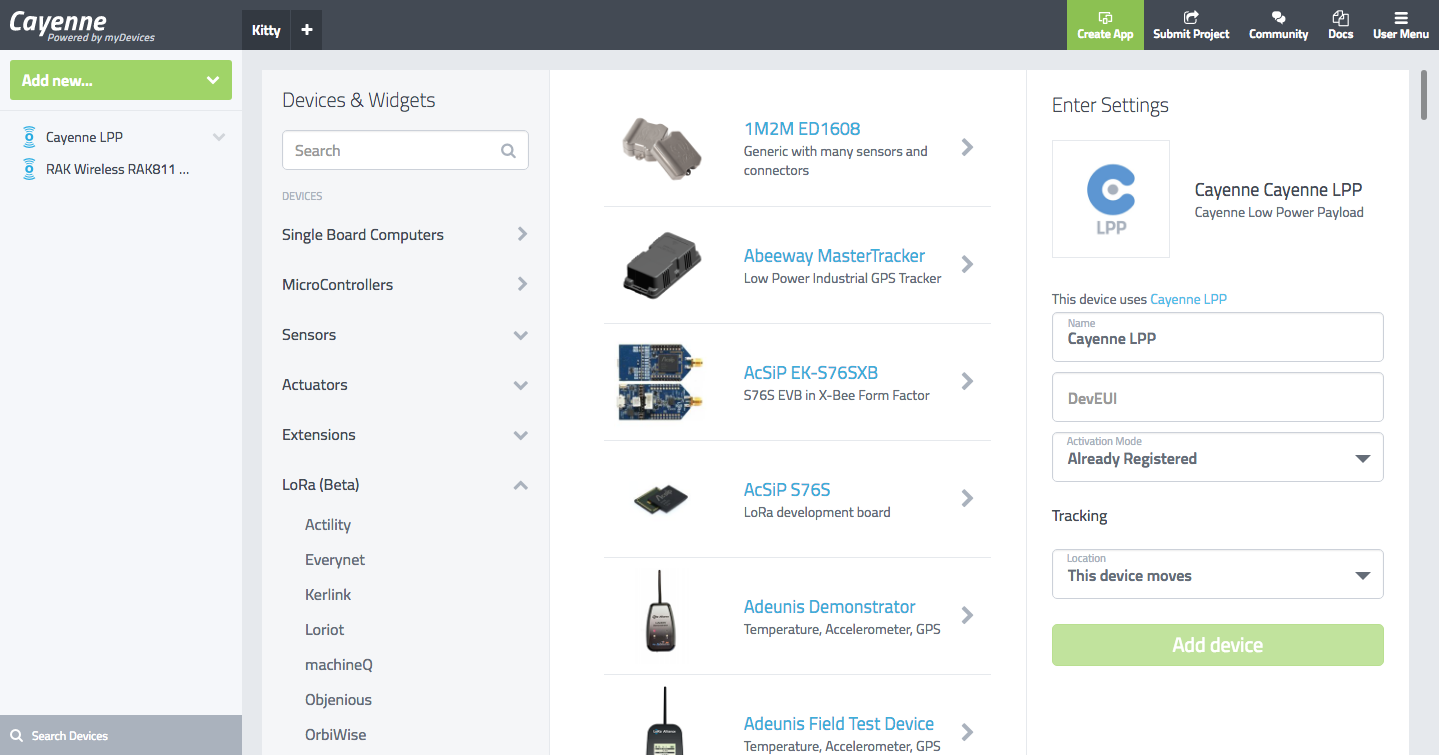Viewport: 1439px width, 755px height.
Task: Click the Cayenne LPP logo image
Action: (x=1111, y=199)
